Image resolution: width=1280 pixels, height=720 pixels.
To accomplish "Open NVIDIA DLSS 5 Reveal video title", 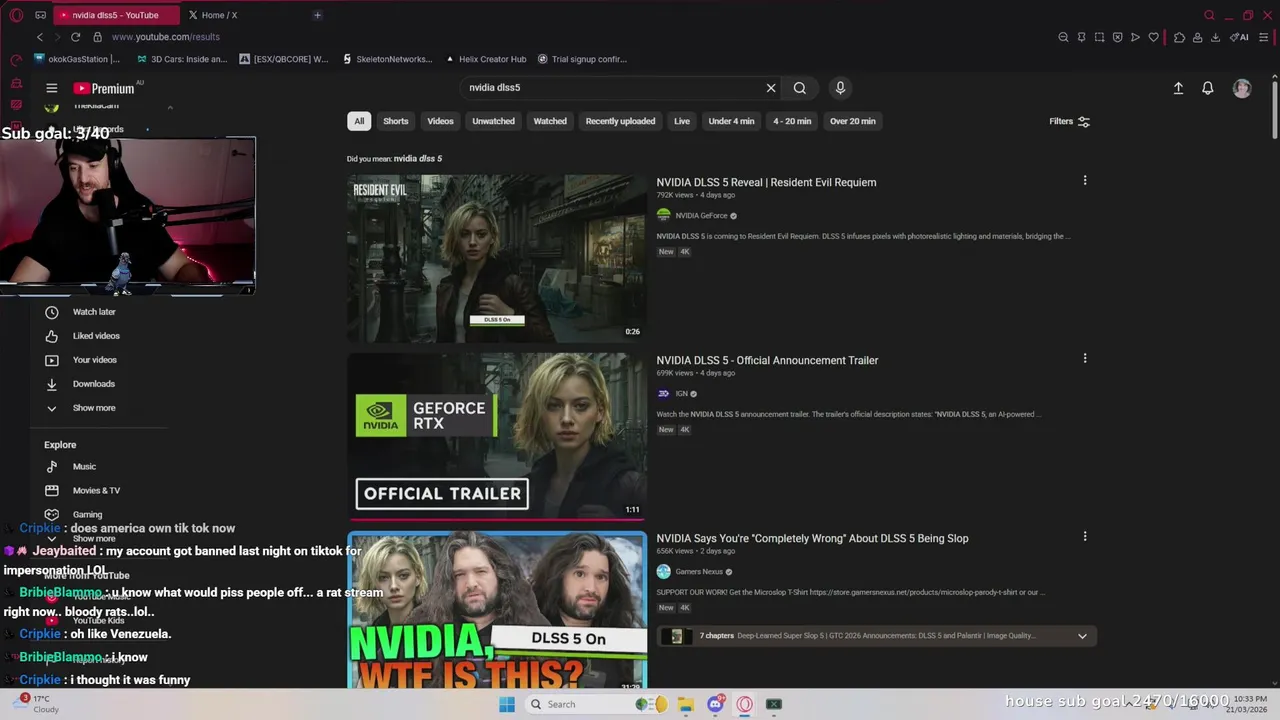I will tap(766, 182).
